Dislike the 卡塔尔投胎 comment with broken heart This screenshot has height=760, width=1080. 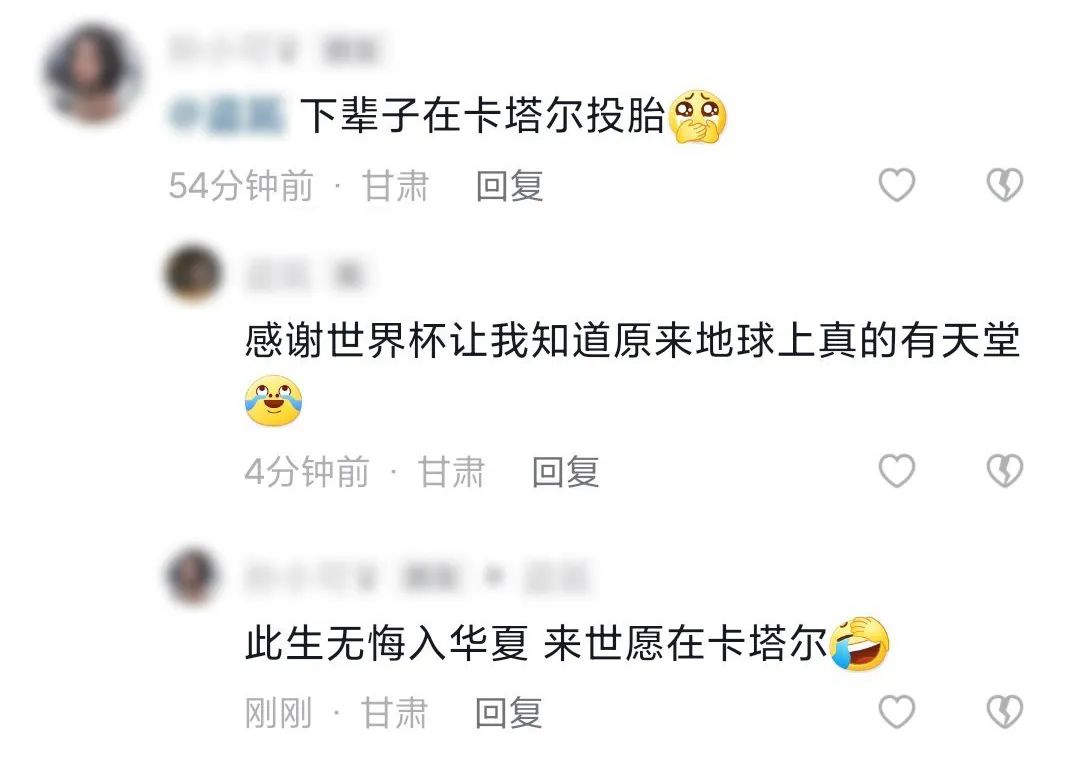click(1005, 185)
